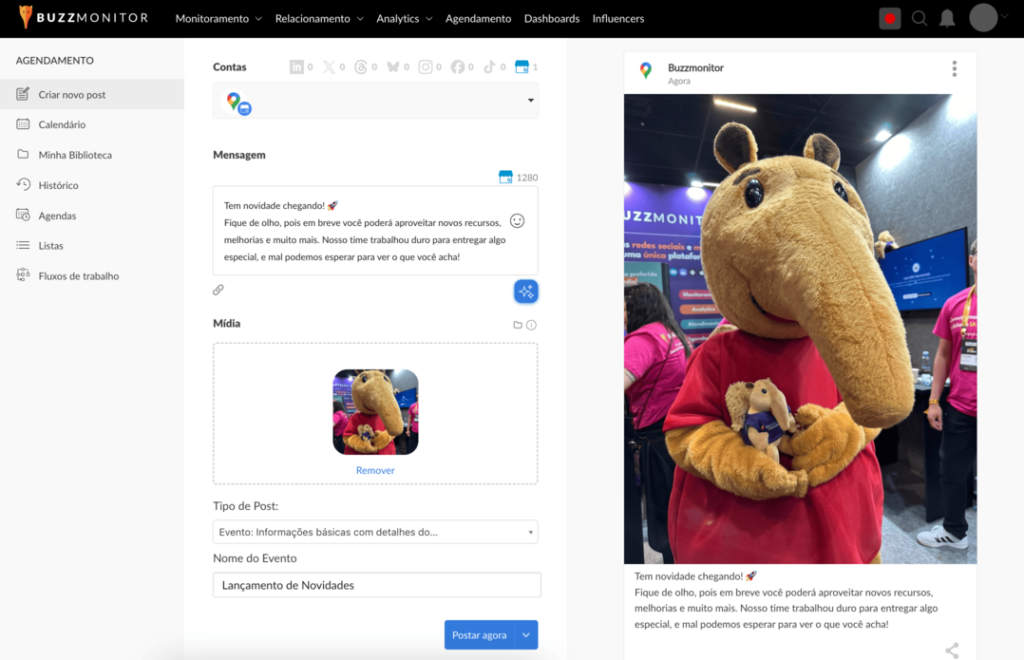Open the search icon in the top bar
1024x660 pixels.
pos(919,18)
